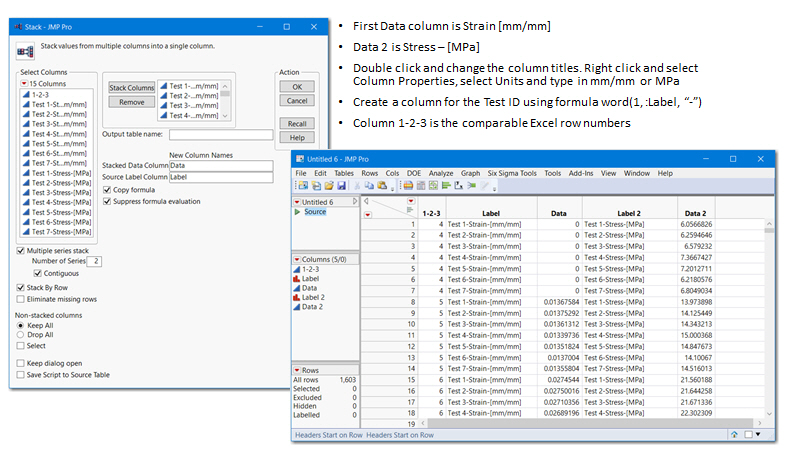
Task: Open the Six Sigma Tools menu
Action: [512, 173]
